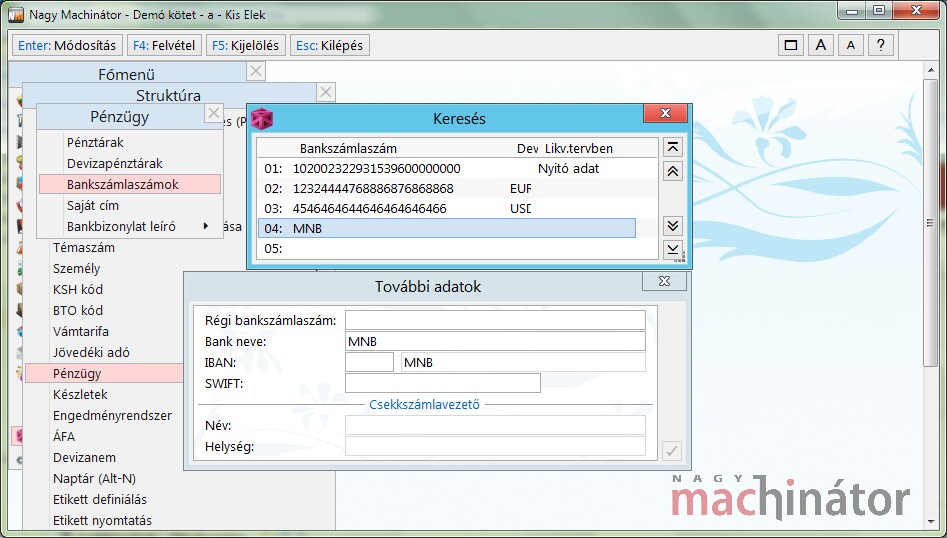Click F5: Kijelölés button
The image size is (947, 538).
point(246,45)
